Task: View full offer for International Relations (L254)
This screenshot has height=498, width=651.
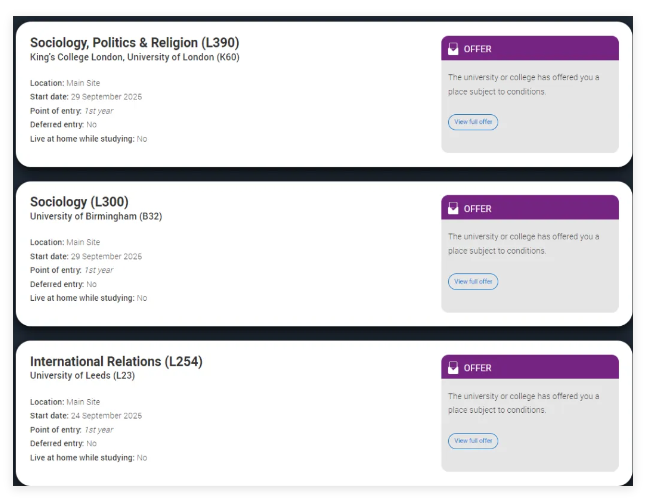Action: [473, 440]
